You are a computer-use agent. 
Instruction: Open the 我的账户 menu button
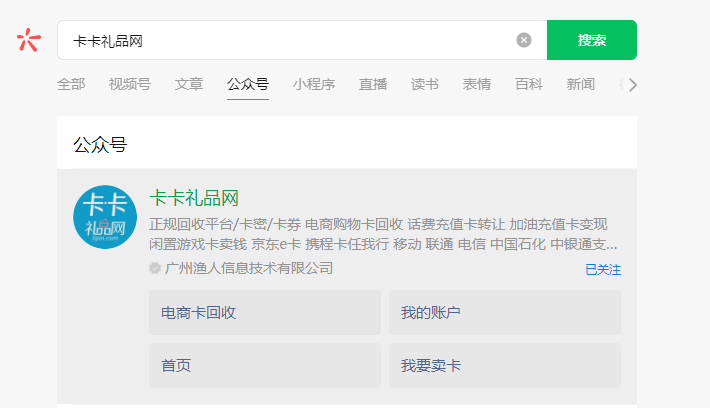pos(505,312)
